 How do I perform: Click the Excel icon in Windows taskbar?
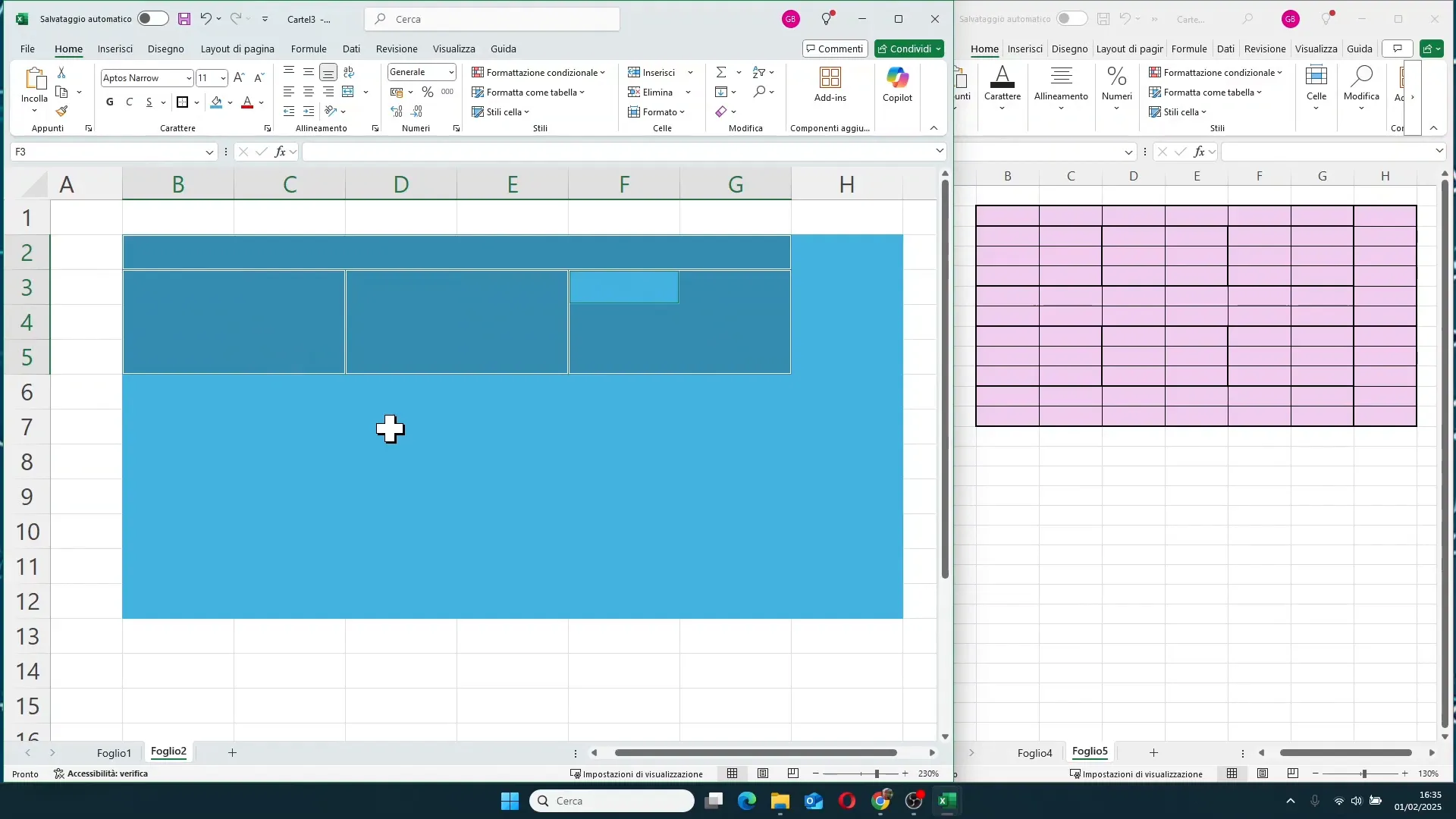(946, 801)
